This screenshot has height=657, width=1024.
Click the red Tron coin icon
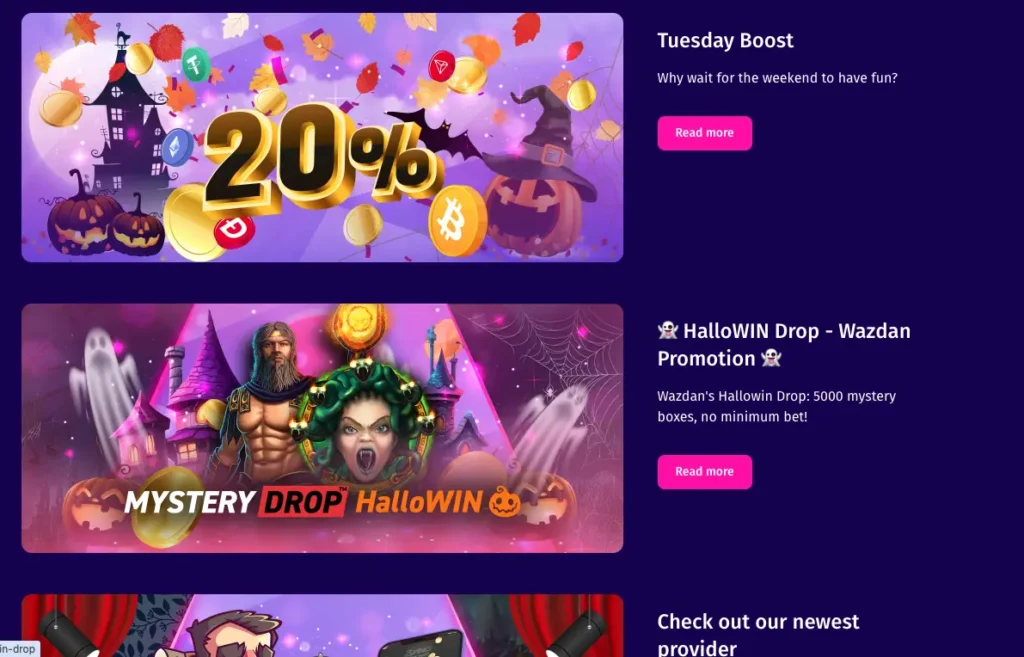[441, 66]
